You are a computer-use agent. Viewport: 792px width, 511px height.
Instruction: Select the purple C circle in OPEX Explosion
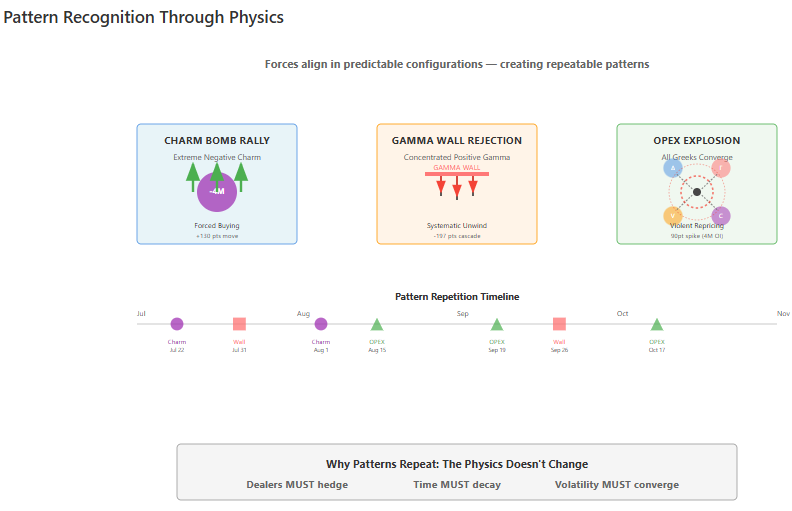[721, 216]
